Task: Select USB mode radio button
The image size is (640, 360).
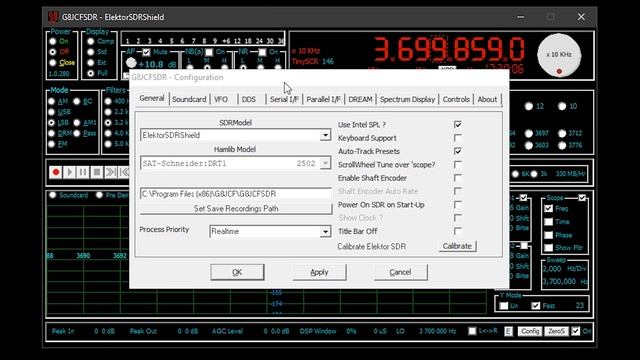Action: pyautogui.click(x=51, y=112)
